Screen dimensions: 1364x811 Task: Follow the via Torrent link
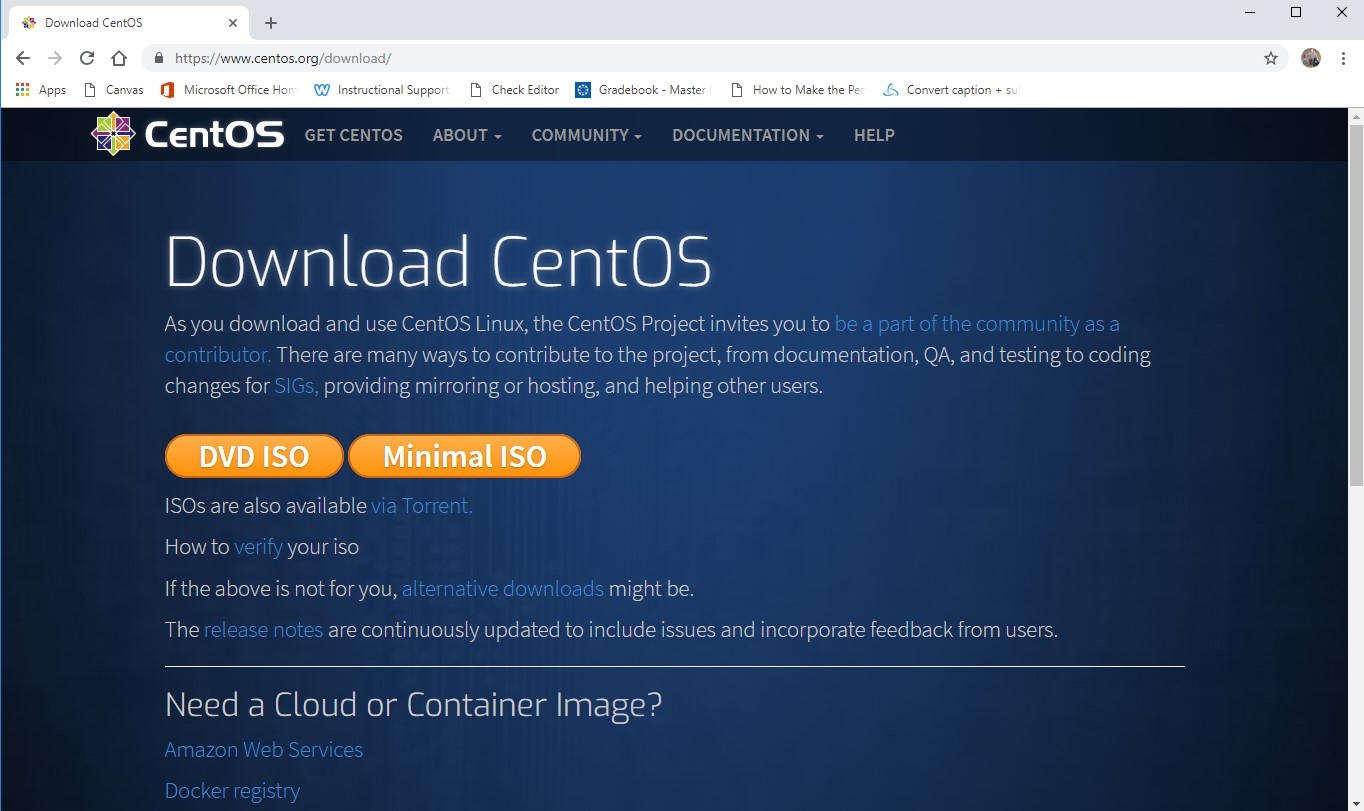[x=421, y=506]
